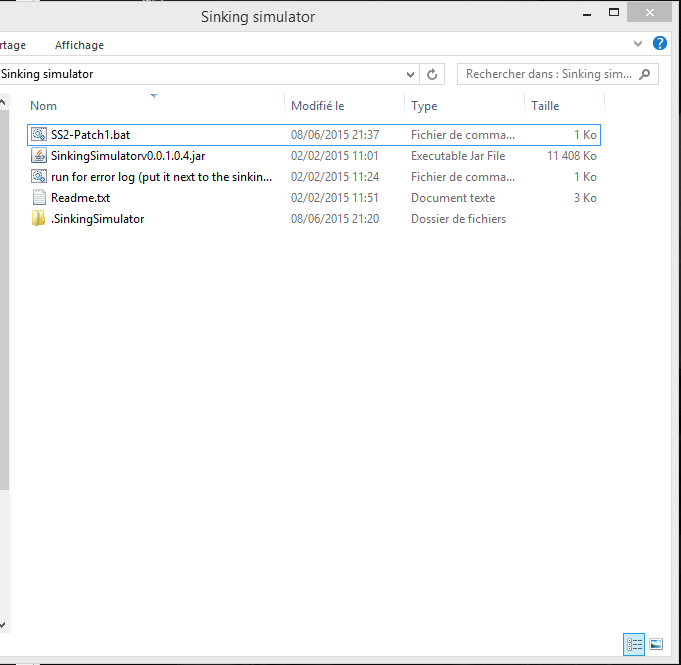
Task: Select SinkingSimulatorv0.0.1.0.4.jar file name
Action: pos(128,155)
